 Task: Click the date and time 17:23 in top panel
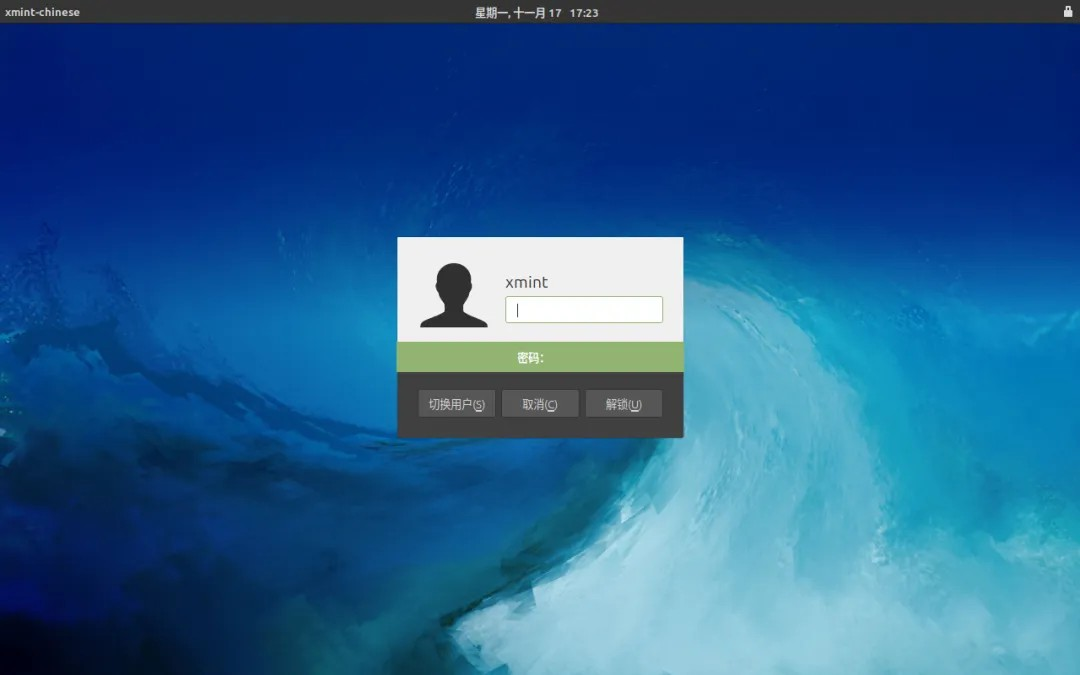[537, 12]
